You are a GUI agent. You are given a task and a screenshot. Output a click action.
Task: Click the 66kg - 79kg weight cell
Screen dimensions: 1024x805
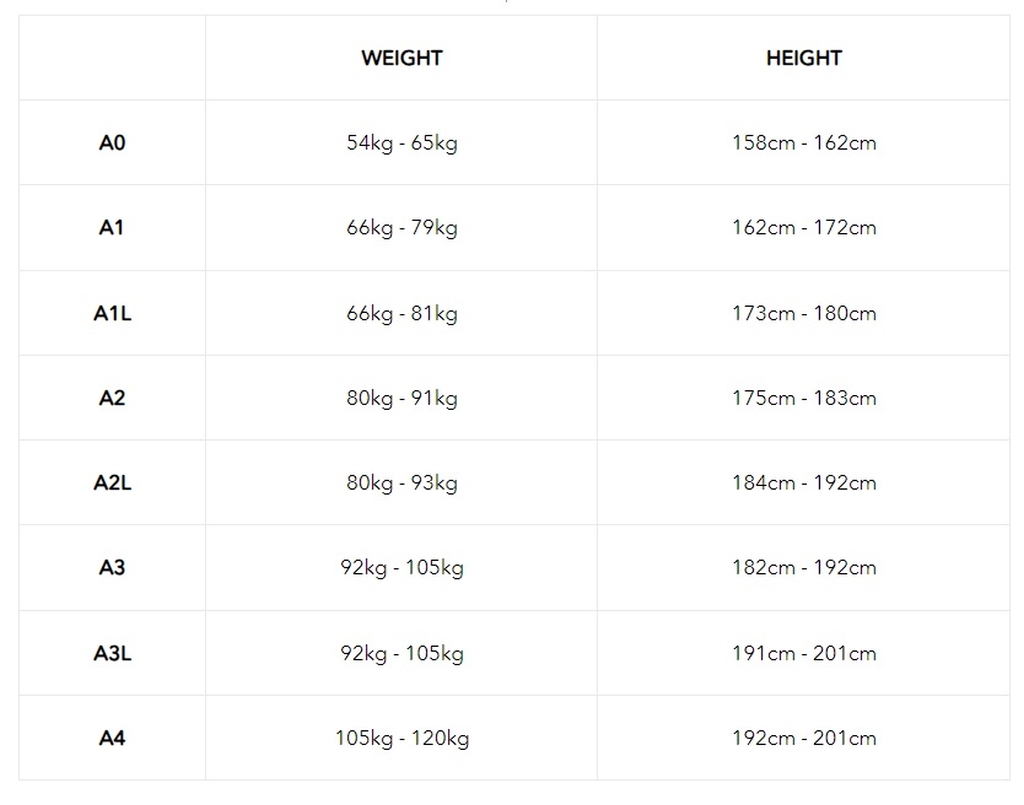point(402,228)
